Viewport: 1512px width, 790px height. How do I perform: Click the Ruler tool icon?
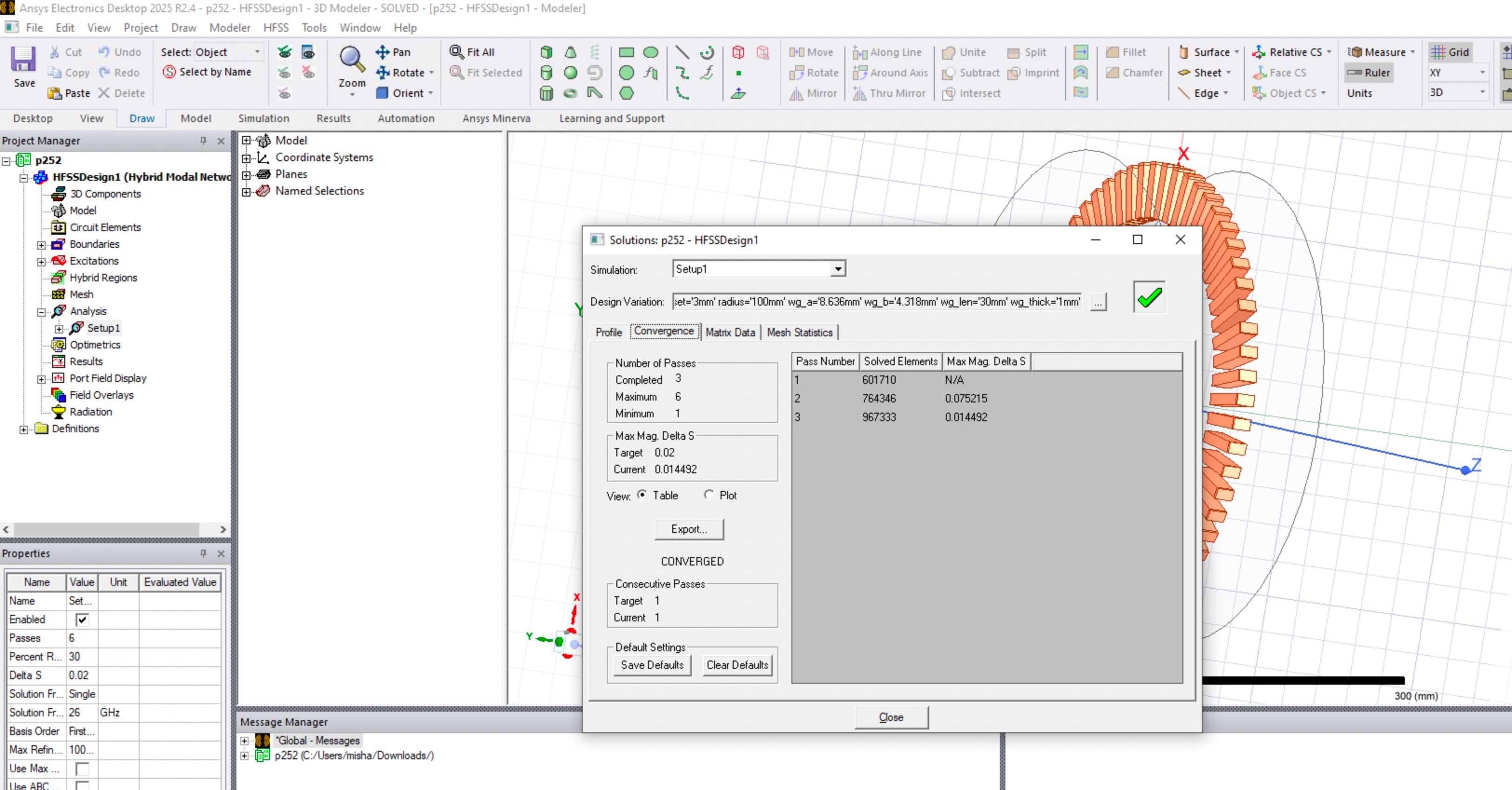click(1355, 72)
